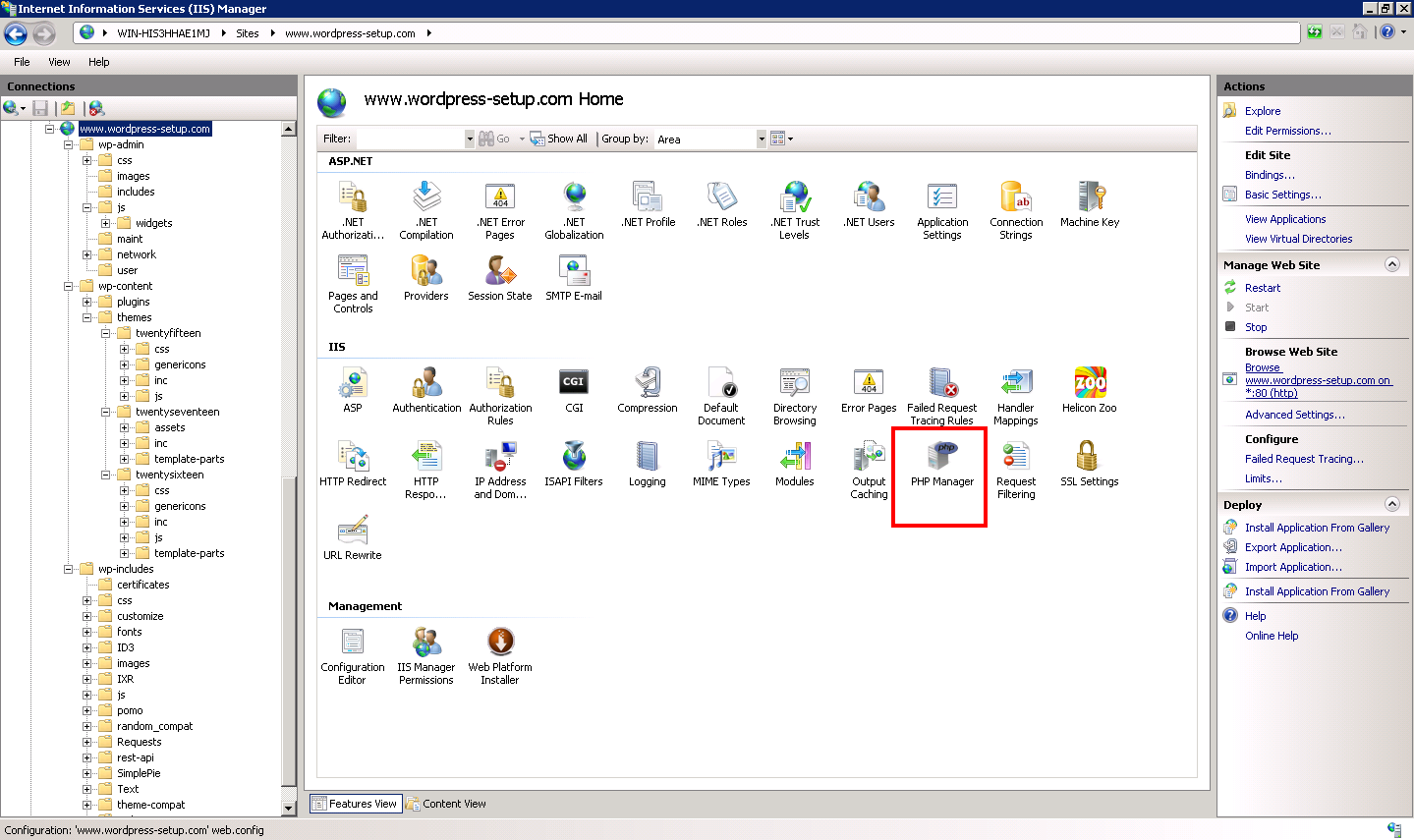1414x840 pixels.
Task: Open the Compression feature
Action: click(x=648, y=391)
